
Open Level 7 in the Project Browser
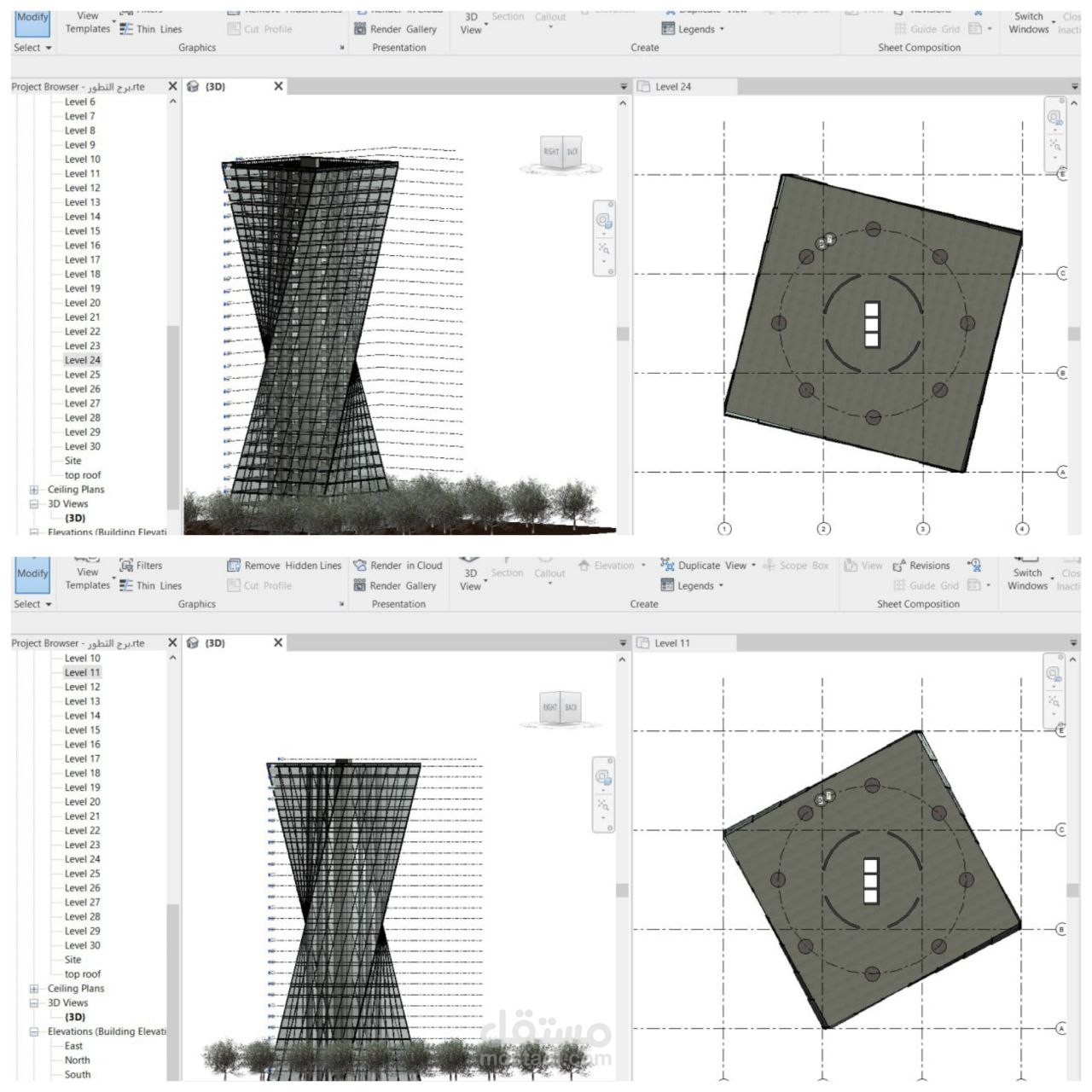(79, 116)
